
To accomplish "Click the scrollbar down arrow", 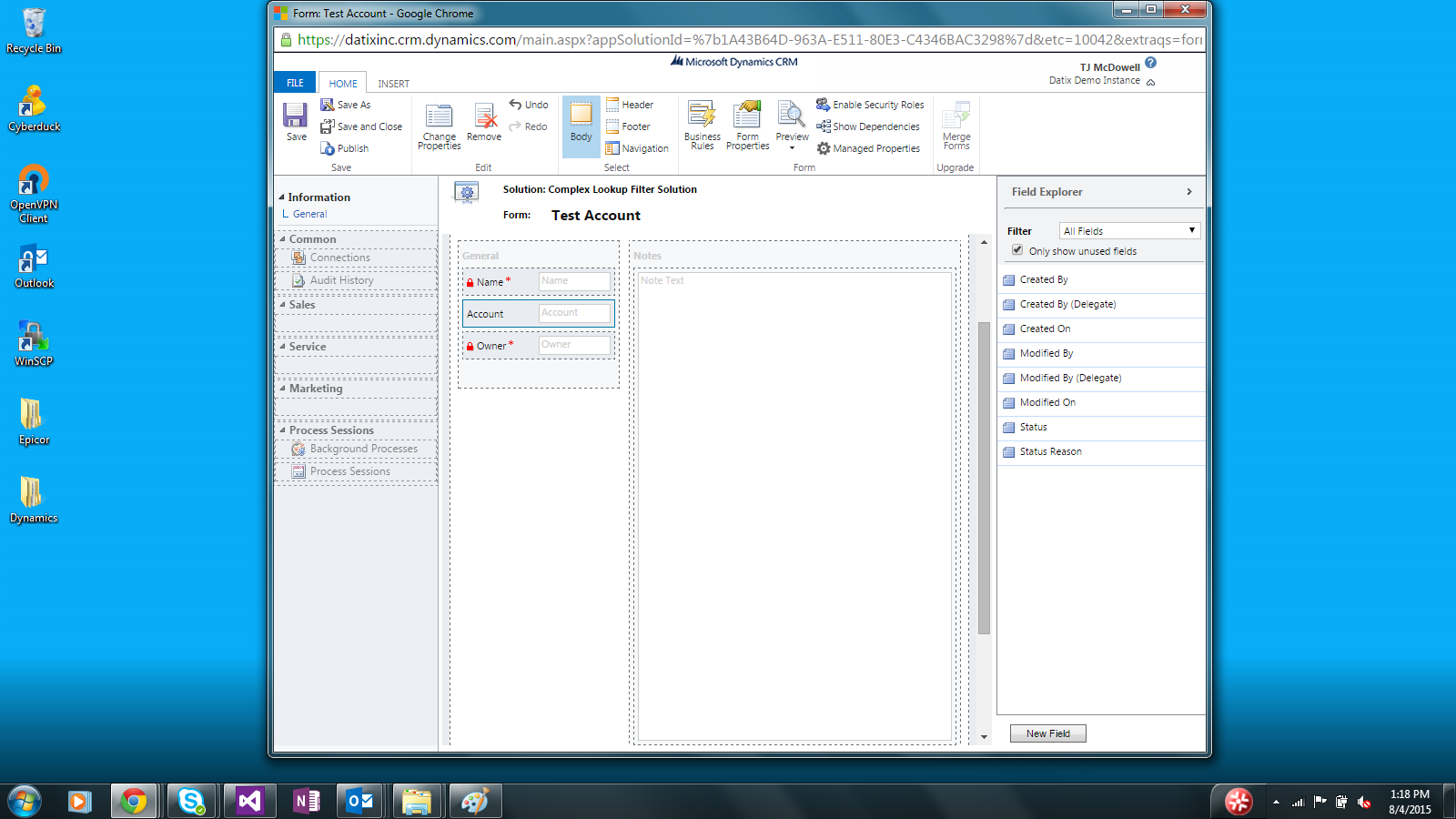I will tap(984, 737).
